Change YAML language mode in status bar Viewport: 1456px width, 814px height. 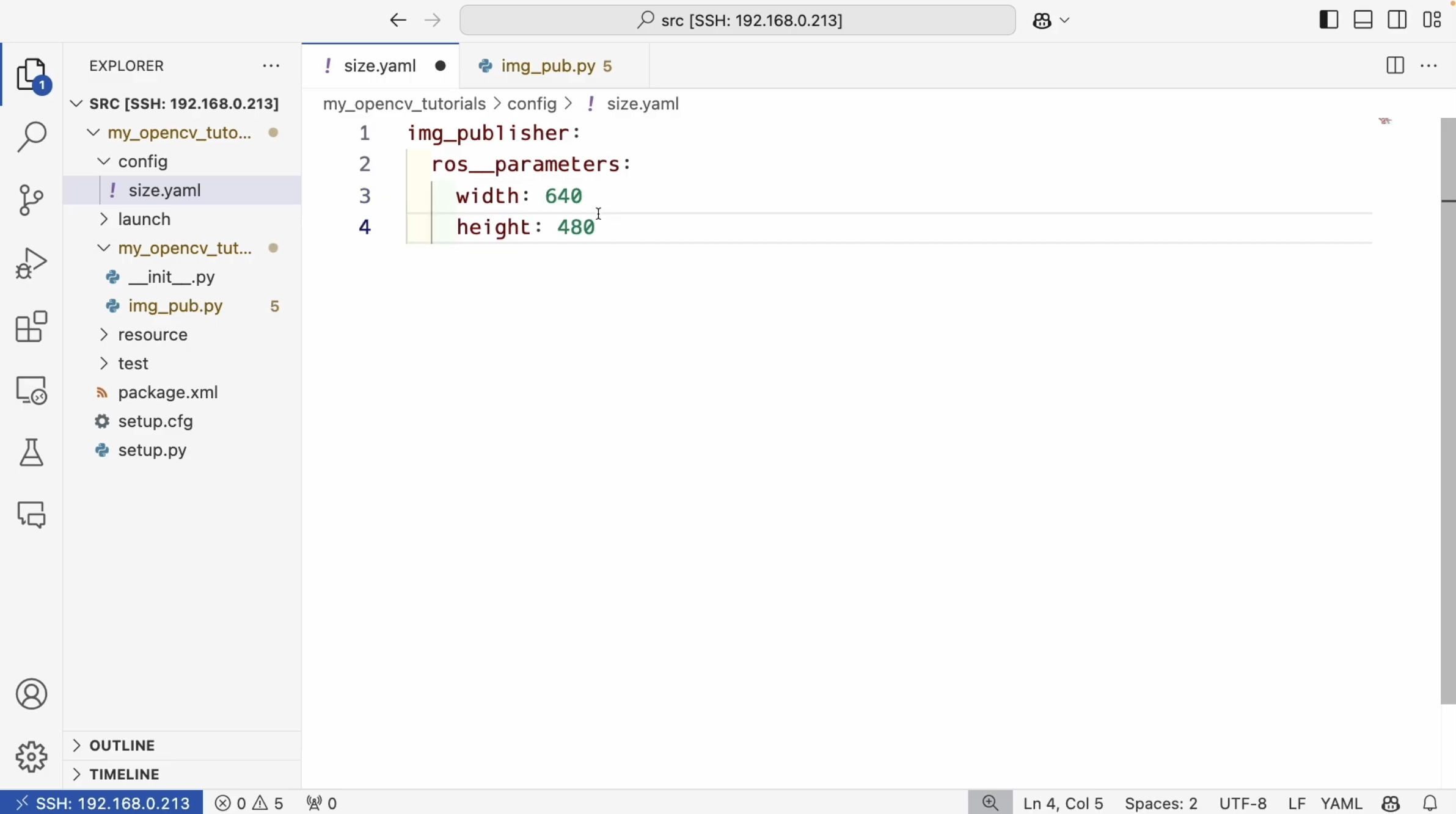pos(1341,803)
